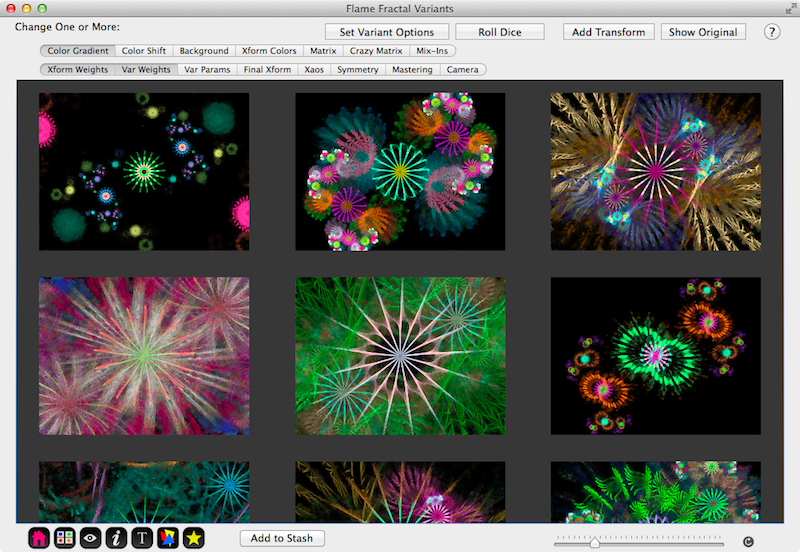
Task: Toggle the Background option
Action: coord(204,51)
